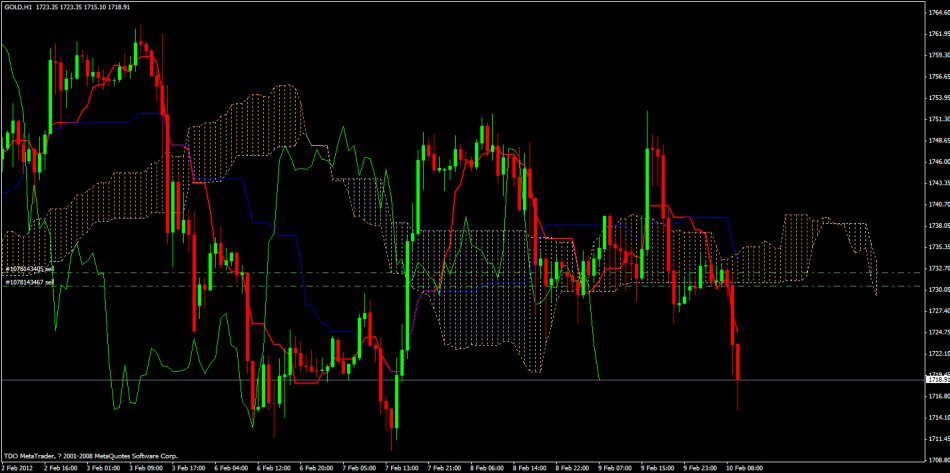
Task: Click the last red candle at chart's right edge
Action: [x=738, y=362]
